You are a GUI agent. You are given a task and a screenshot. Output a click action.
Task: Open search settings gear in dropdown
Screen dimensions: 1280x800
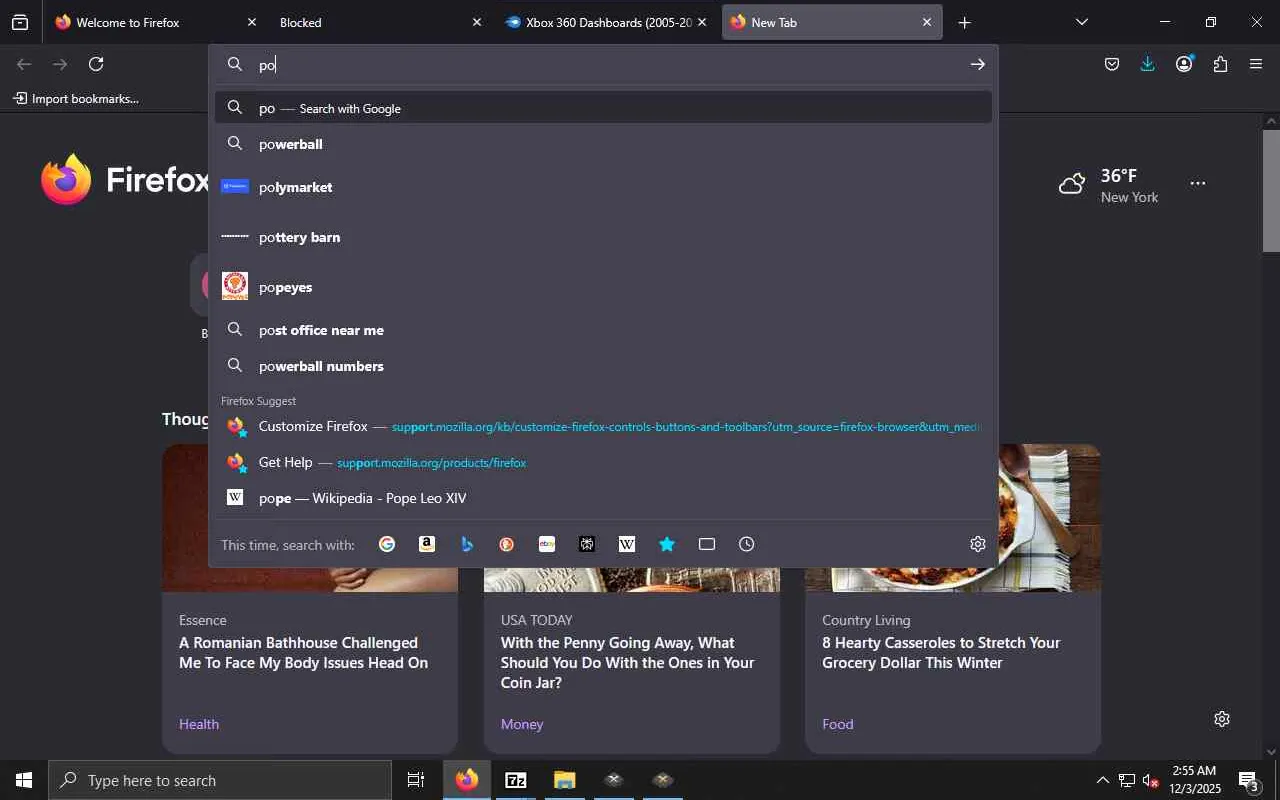(x=978, y=544)
